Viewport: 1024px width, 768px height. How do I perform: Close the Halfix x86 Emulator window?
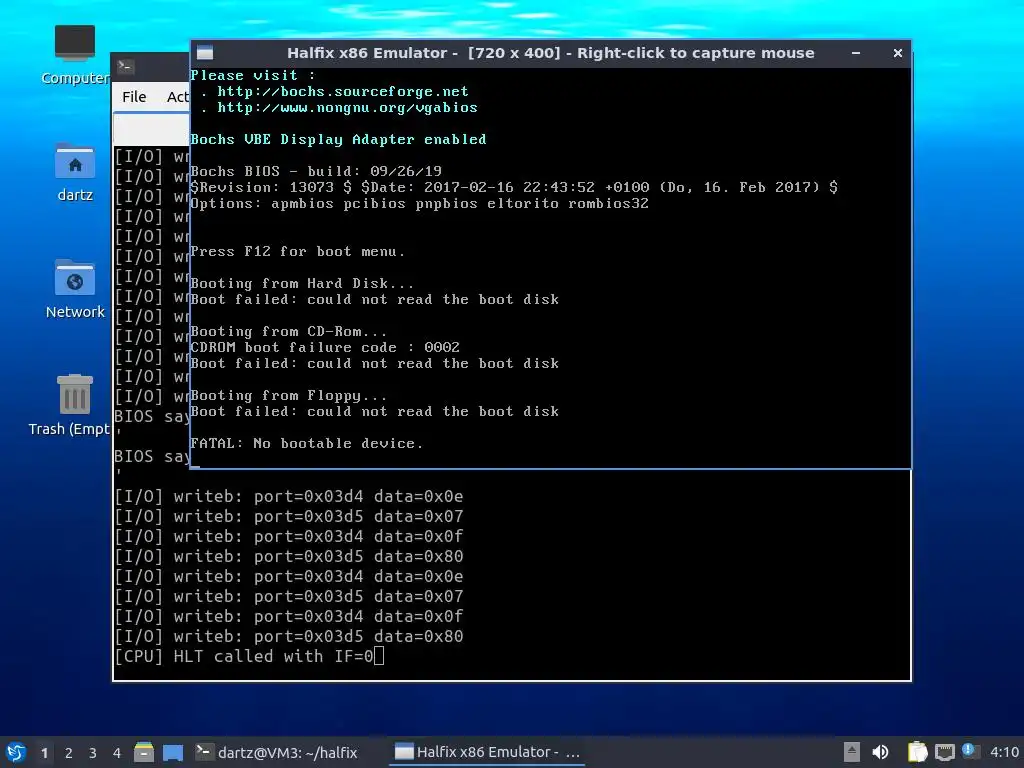point(898,53)
